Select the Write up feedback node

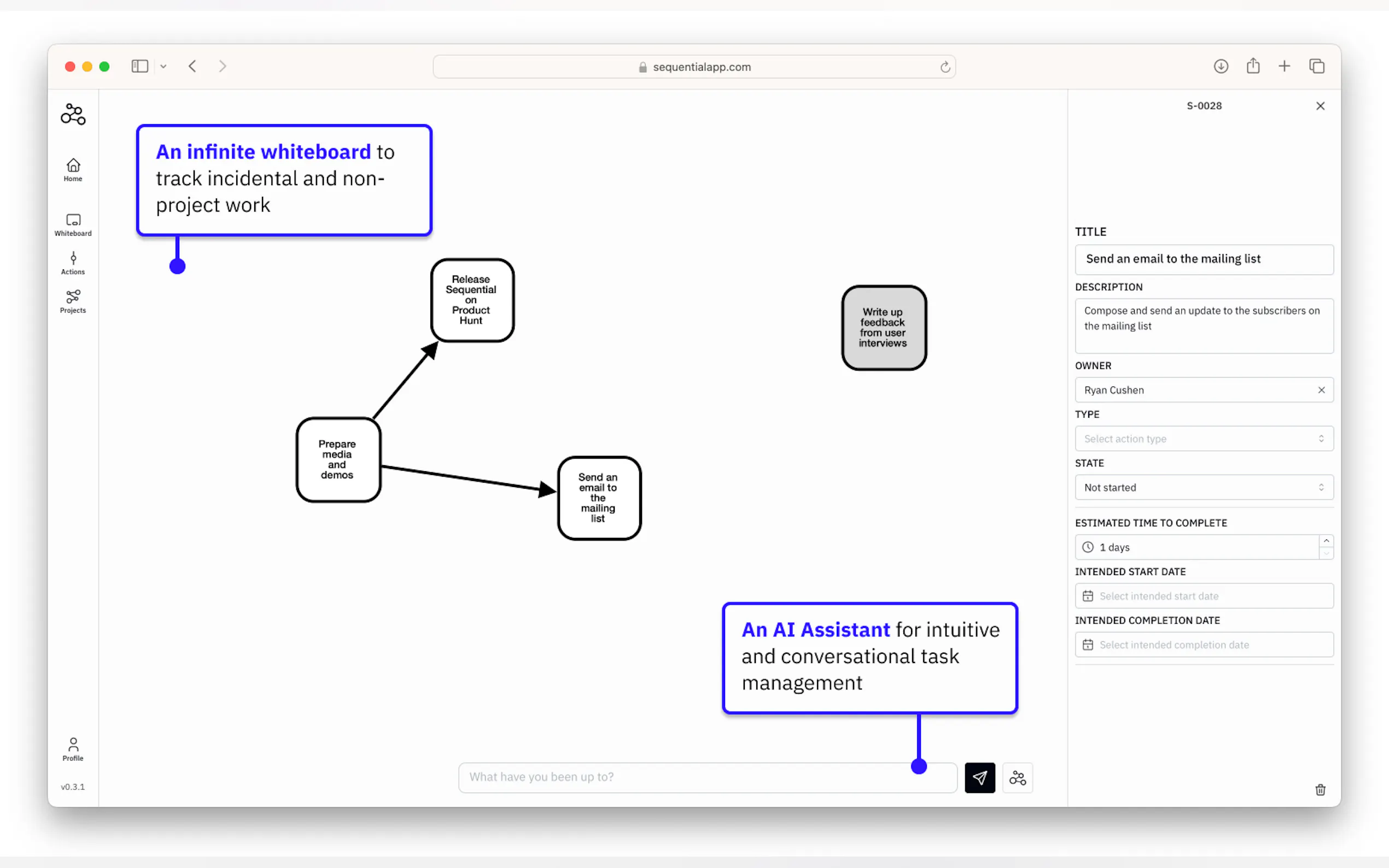[x=883, y=328]
